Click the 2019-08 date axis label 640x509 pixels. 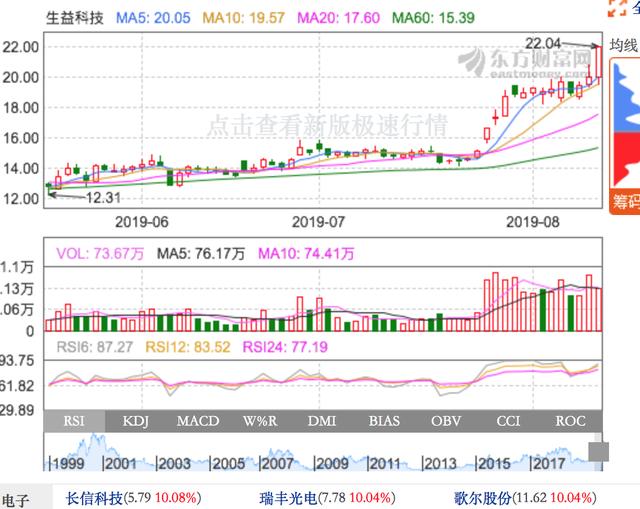tap(533, 222)
